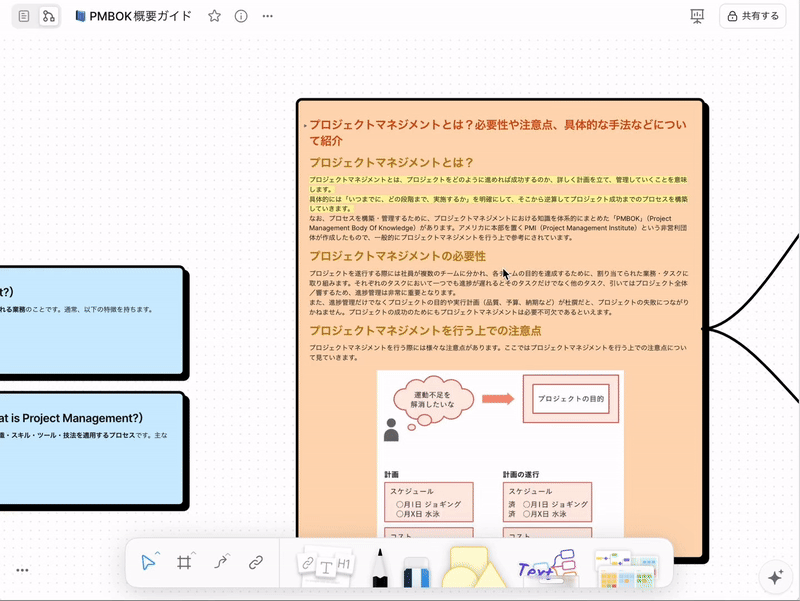Collapse the プロジェクトマネジメントとは heading triangle
This screenshot has width=800, height=601.
pyautogui.click(x=305, y=126)
